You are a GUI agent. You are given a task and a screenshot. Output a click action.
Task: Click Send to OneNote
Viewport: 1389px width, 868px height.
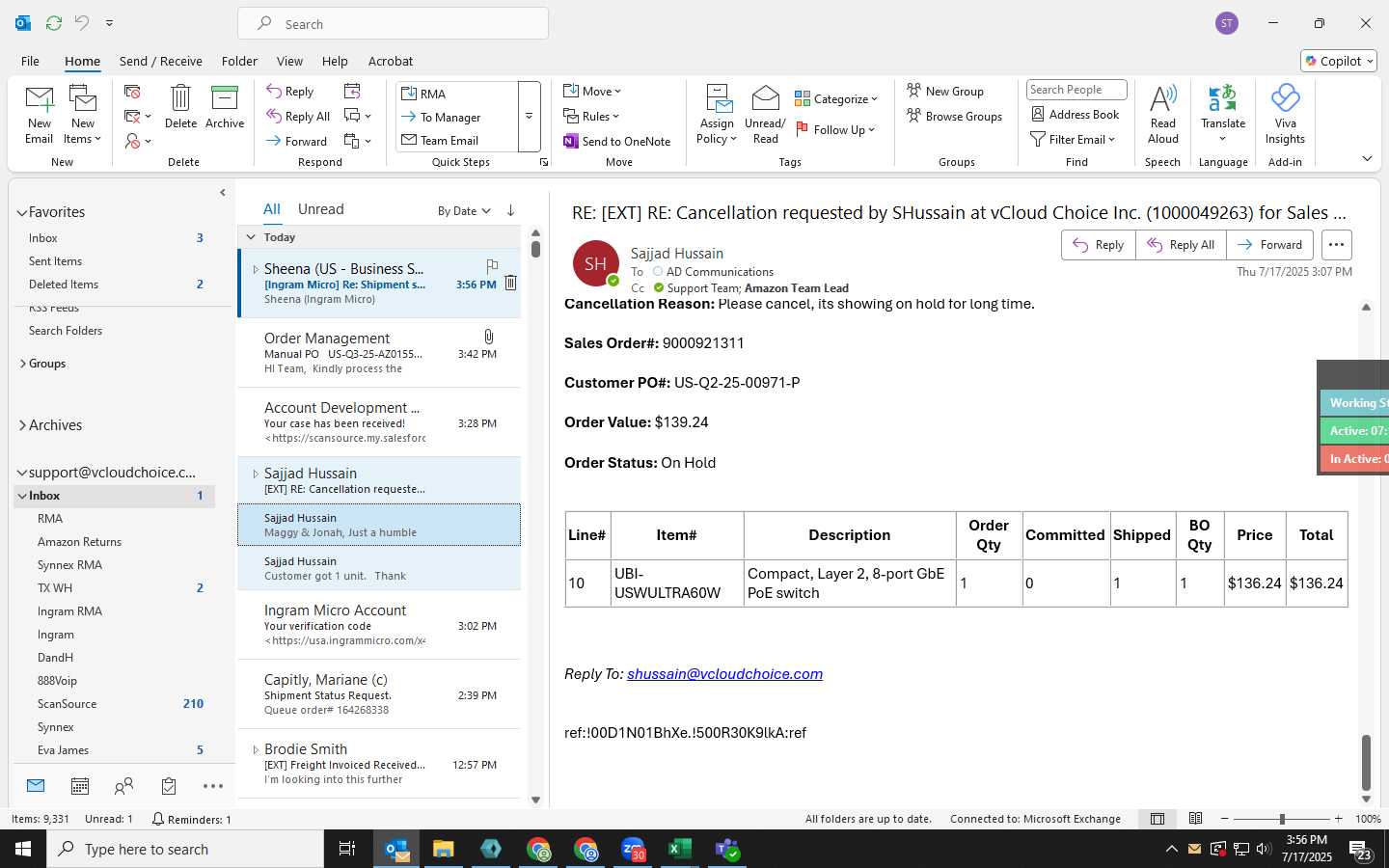(617, 141)
